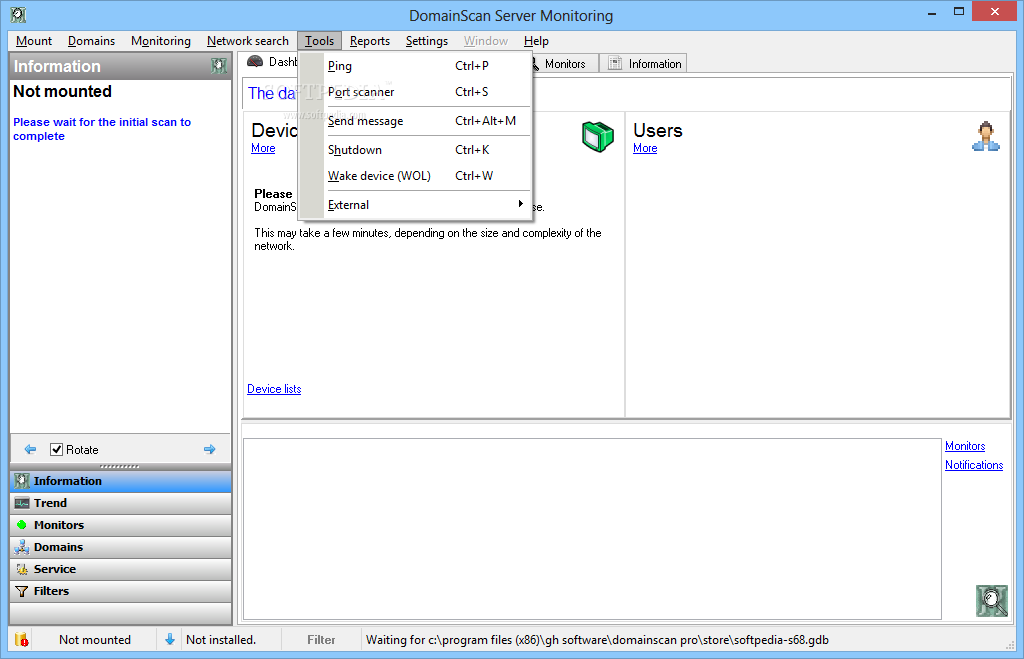The image size is (1024, 659).
Task: Click the Information sidebar button icon
Action: click(22, 481)
